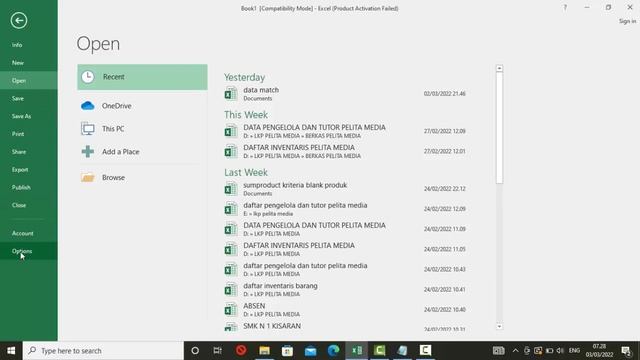Image resolution: width=640 pixels, height=360 pixels.
Task: Open the ABSEN workbook
Action: (x=346, y=309)
